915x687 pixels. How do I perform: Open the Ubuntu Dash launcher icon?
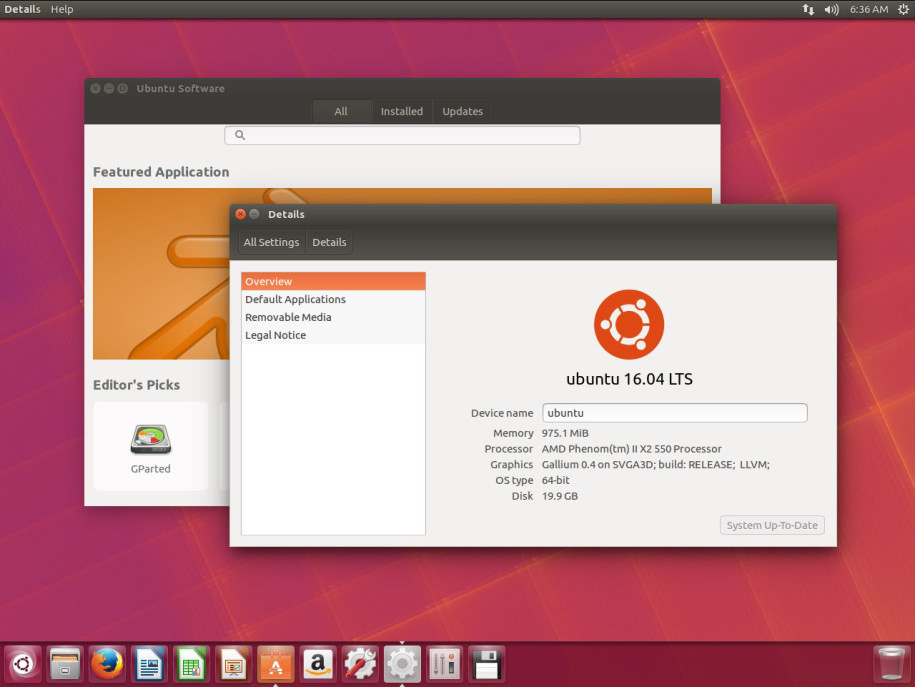pyautogui.click(x=23, y=664)
